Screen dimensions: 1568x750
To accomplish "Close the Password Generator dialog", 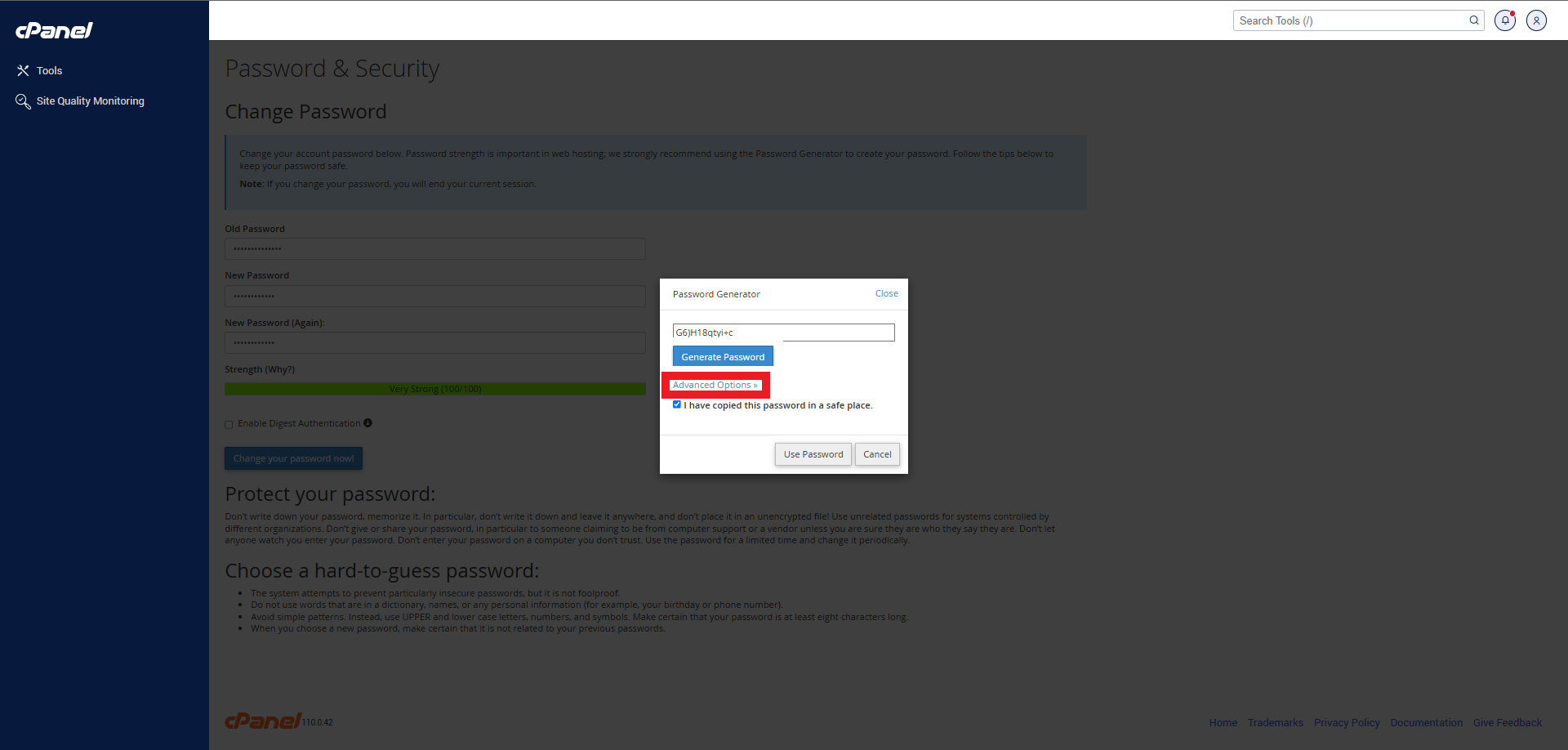I will coord(886,293).
